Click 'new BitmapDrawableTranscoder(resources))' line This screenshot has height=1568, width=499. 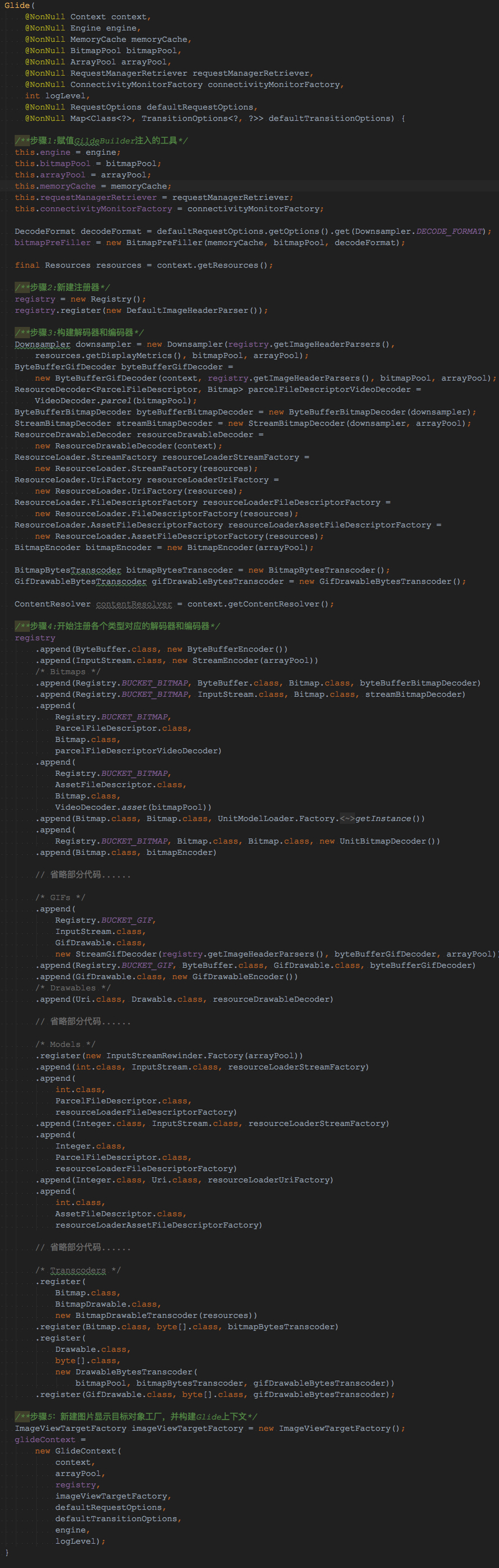pyautogui.click(x=156, y=1316)
